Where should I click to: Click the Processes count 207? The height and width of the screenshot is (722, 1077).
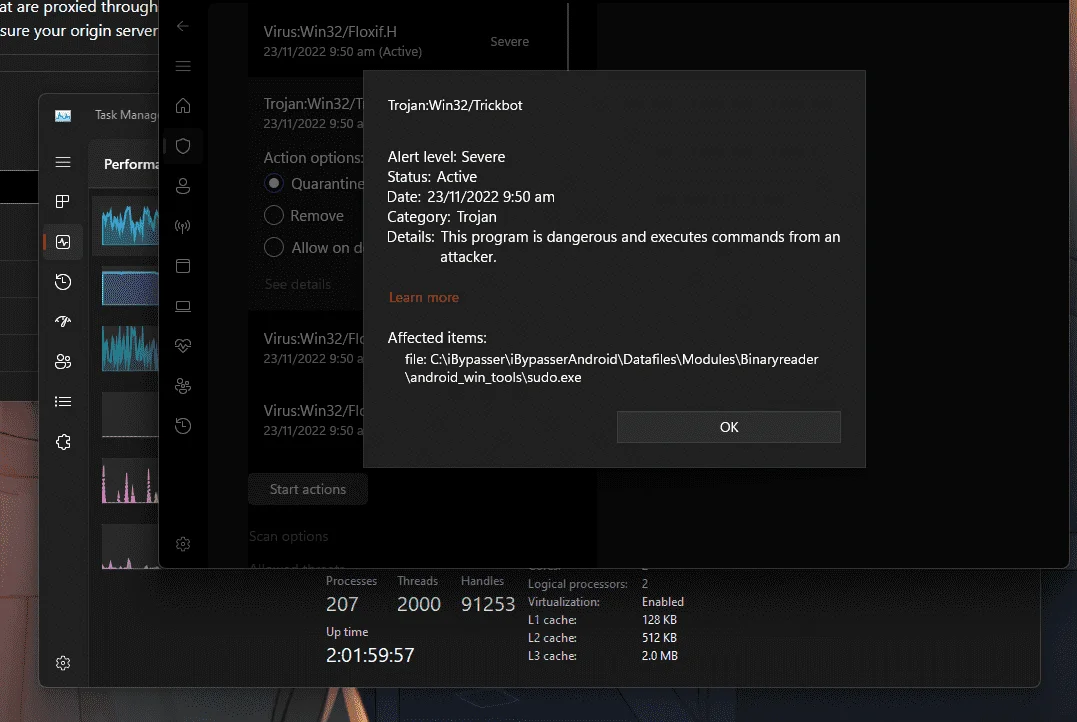(342, 604)
